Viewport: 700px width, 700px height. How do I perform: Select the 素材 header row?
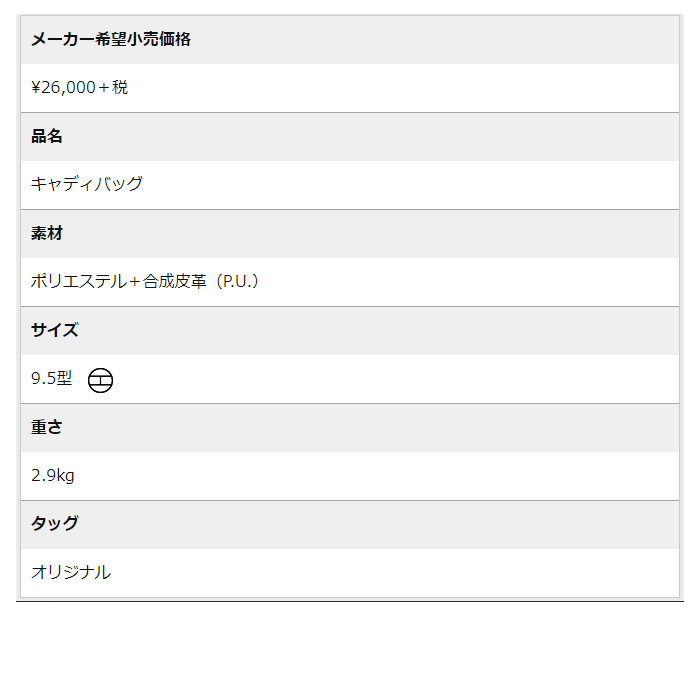(x=350, y=233)
